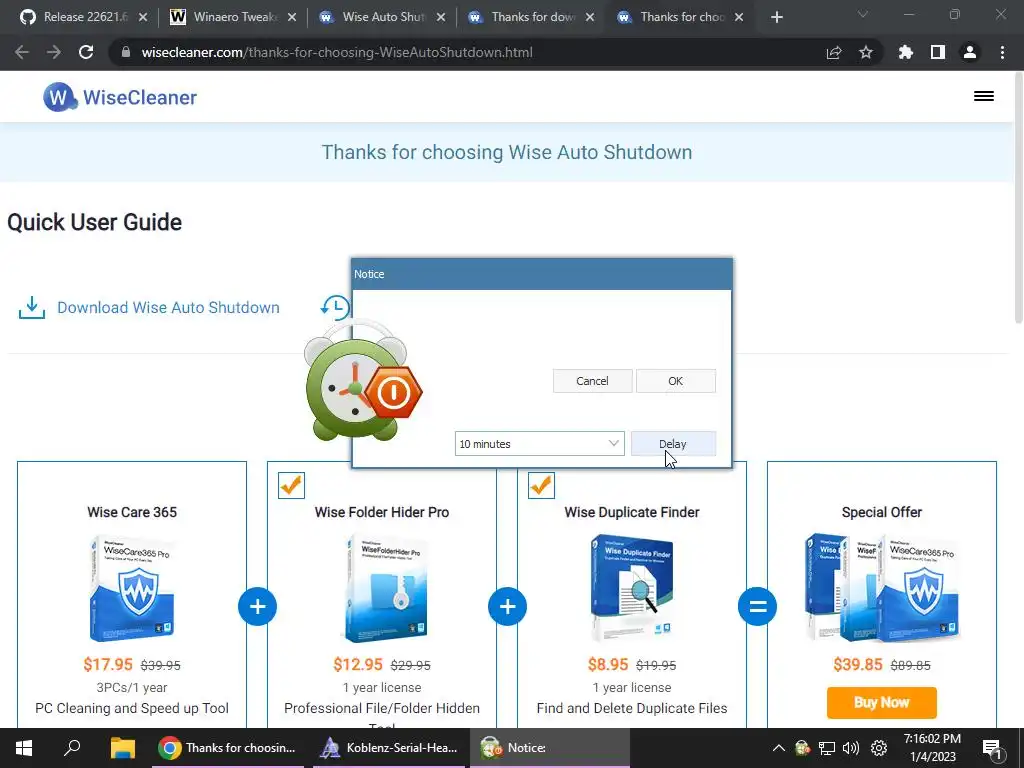Screen dimensions: 1024x768
Task: Click the WiseCleaner logo
Action: click(120, 97)
